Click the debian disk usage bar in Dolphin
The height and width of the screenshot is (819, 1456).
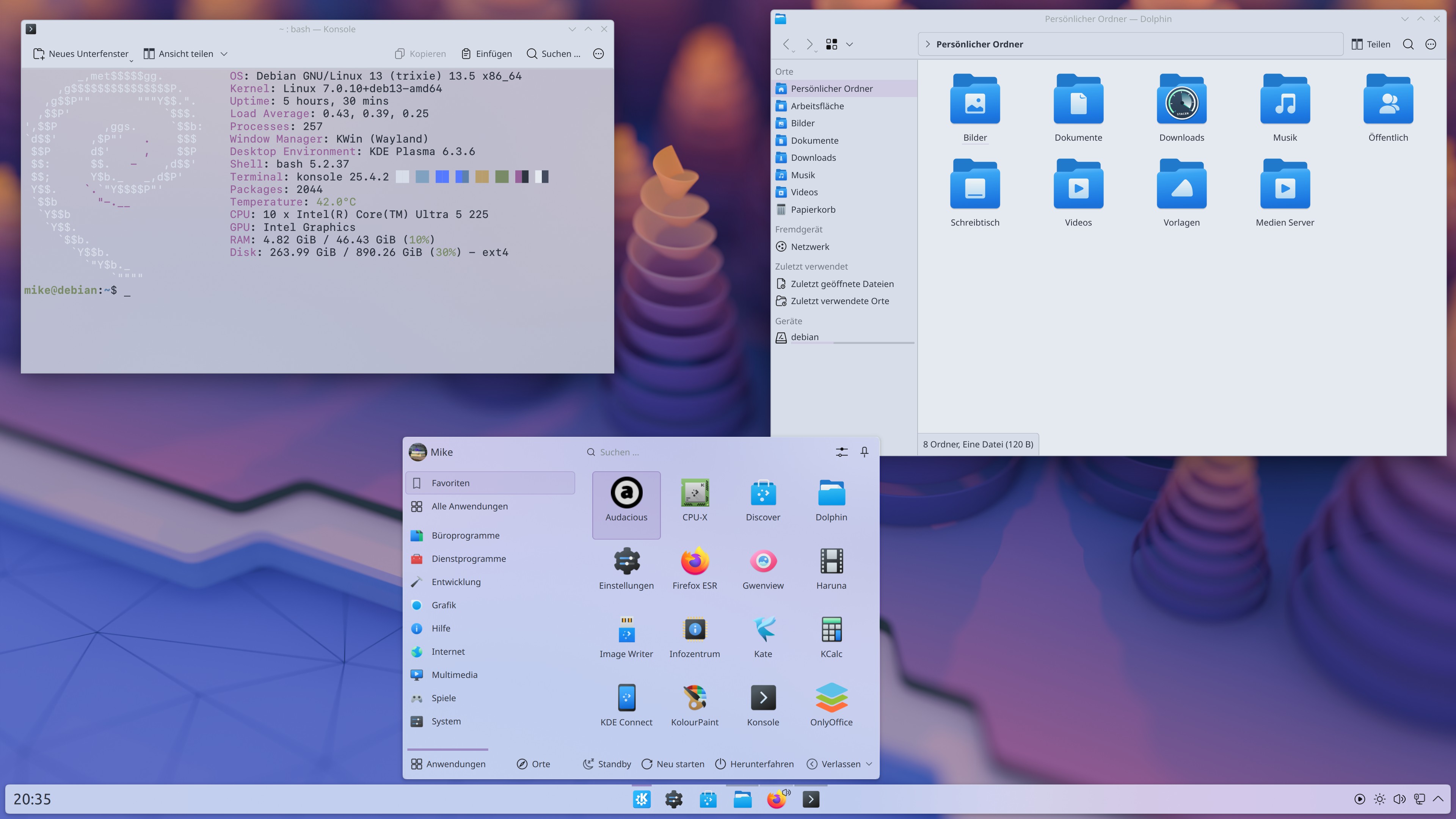click(852, 342)
